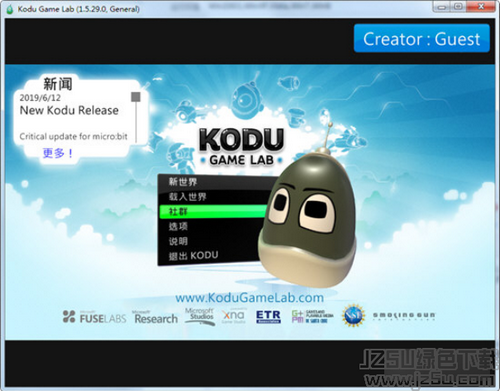Click the 新闻 news heading

pyautogui.click(x=58, y=84)
